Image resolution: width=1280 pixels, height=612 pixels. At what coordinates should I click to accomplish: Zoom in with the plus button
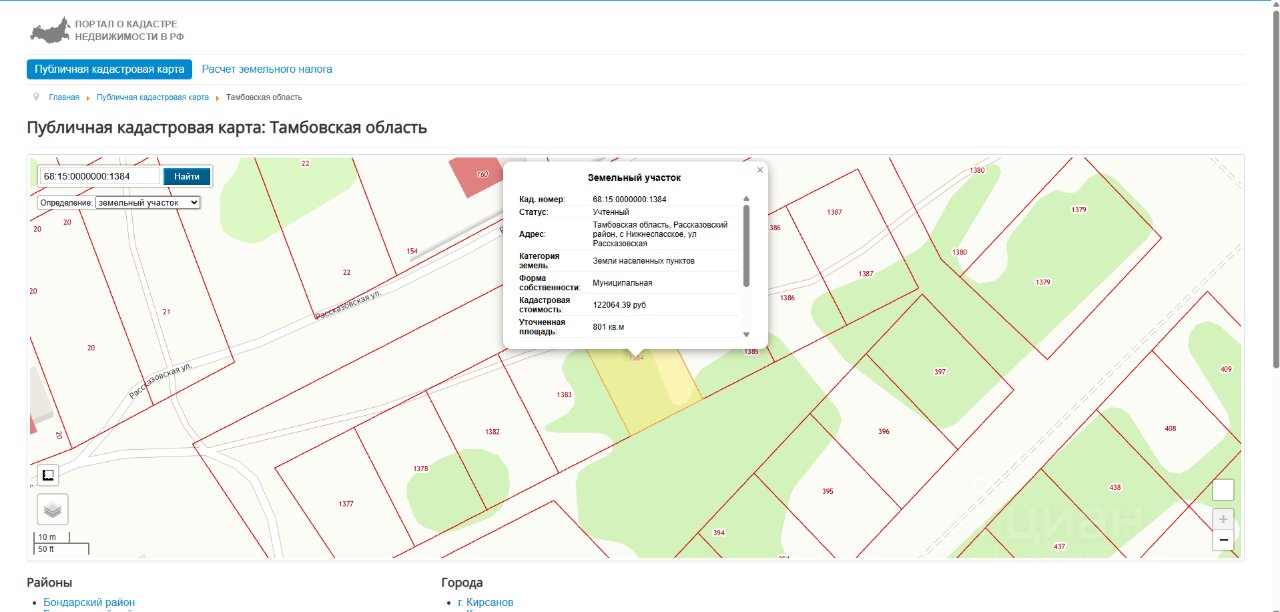(x=1223, y=519)
